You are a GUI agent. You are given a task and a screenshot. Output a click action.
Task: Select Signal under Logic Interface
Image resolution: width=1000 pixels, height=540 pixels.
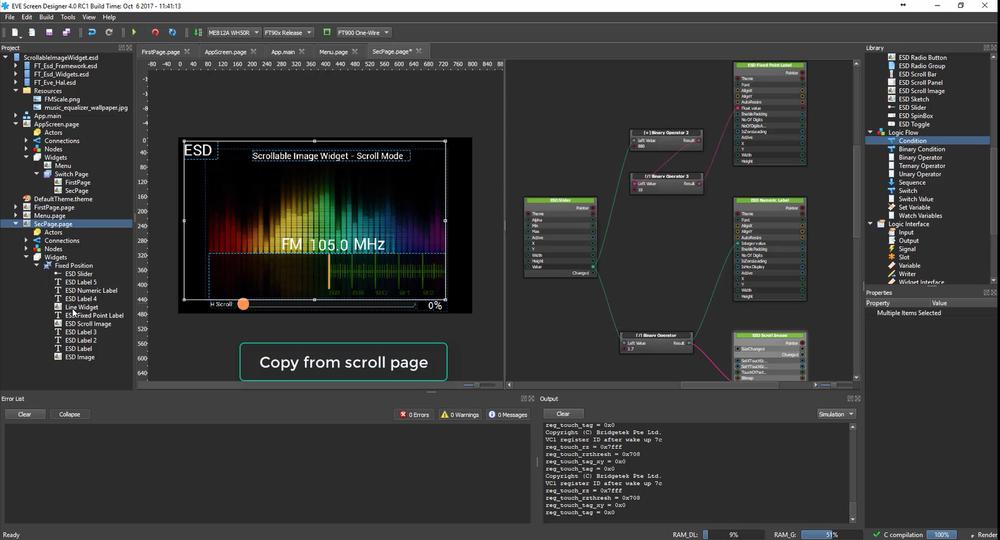[907, 249]
